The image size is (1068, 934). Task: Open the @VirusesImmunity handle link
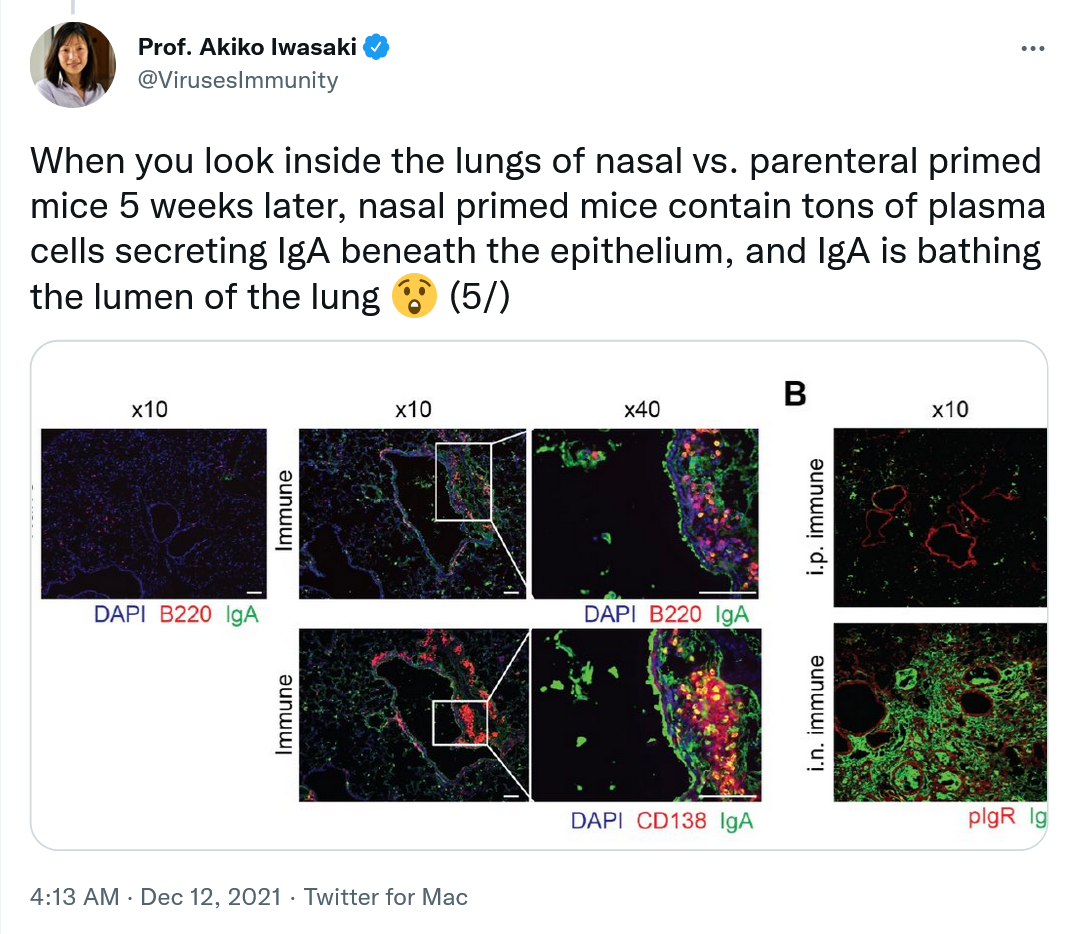236,80
